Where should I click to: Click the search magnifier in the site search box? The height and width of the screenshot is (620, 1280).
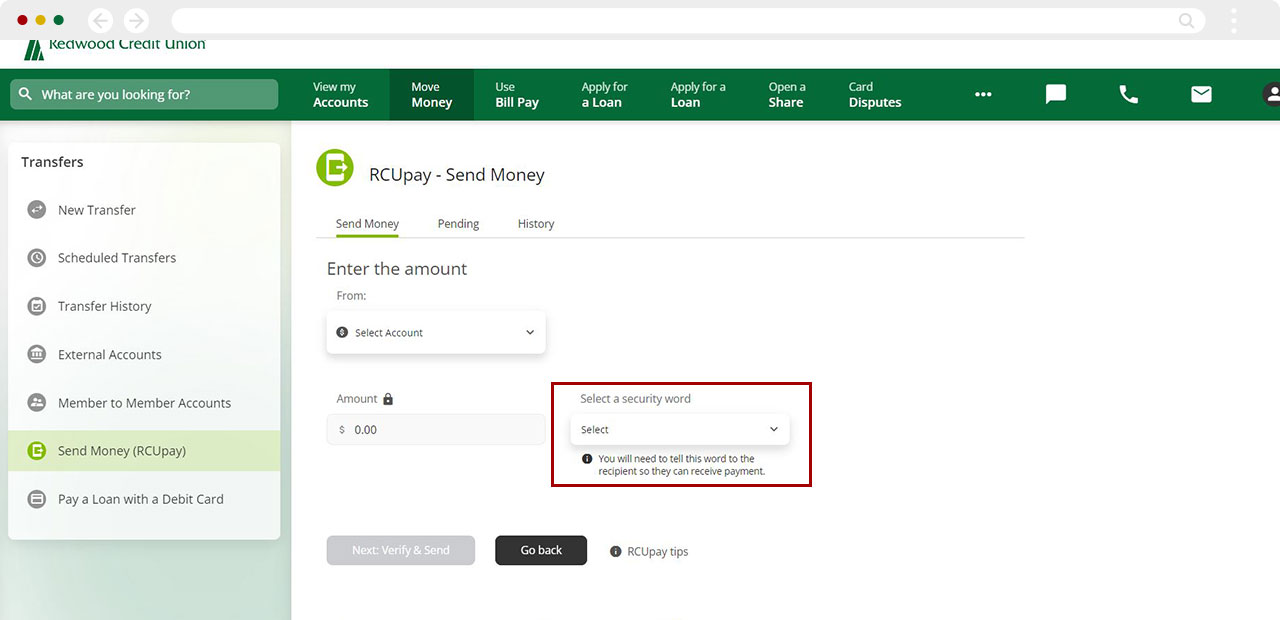26,94
